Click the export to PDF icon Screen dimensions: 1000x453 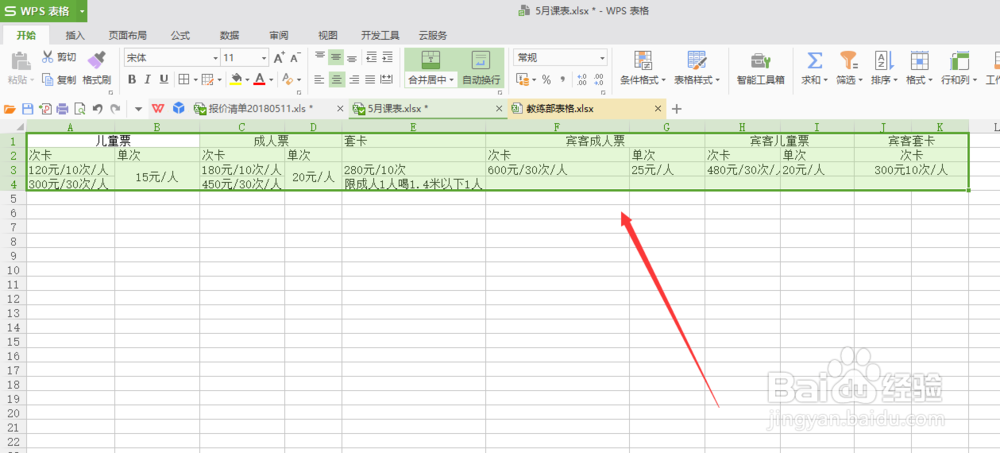click(45, 109)
